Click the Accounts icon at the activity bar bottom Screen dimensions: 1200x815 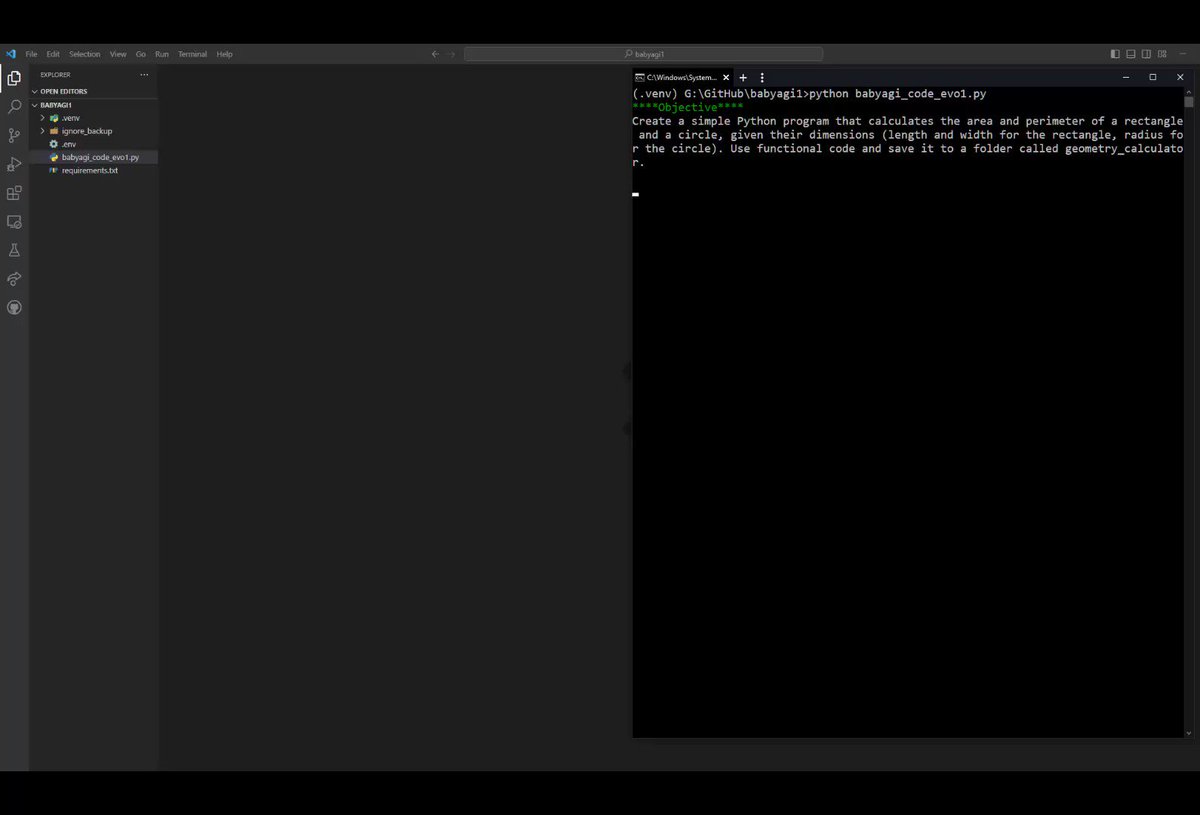click(14, 307)
